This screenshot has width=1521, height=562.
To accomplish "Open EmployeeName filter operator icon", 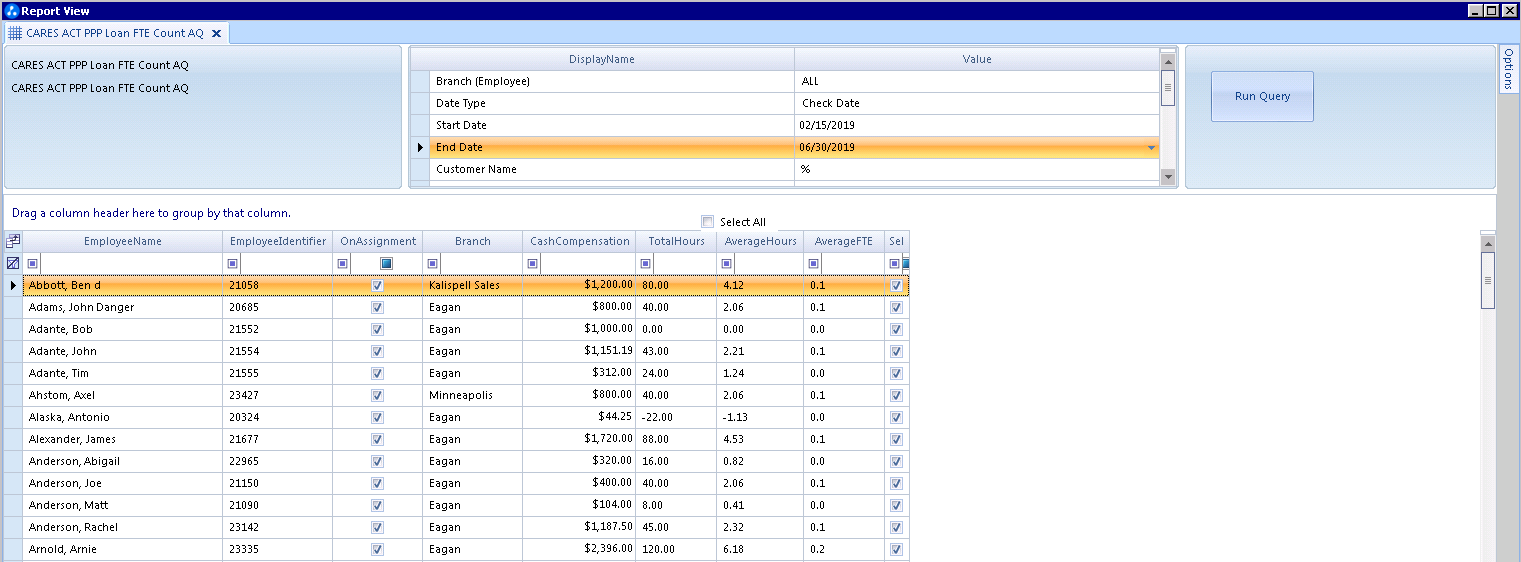I will point(33,264).
